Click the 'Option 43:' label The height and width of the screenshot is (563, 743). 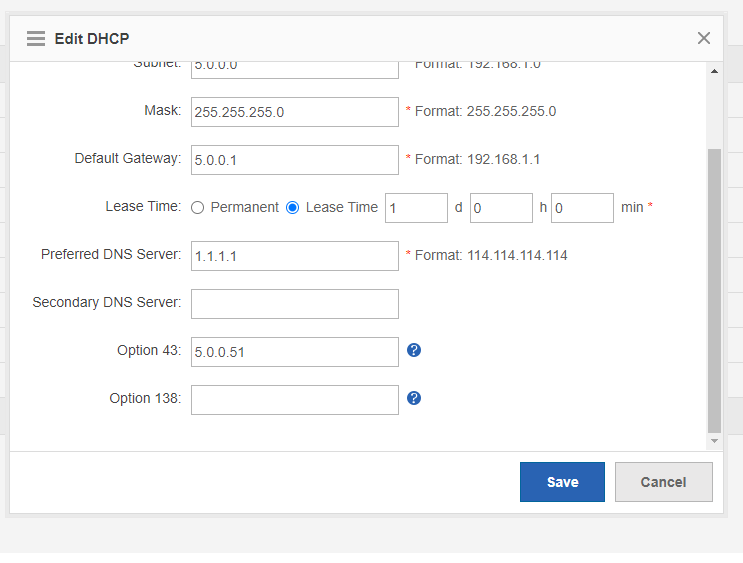(x=149, y=350)
